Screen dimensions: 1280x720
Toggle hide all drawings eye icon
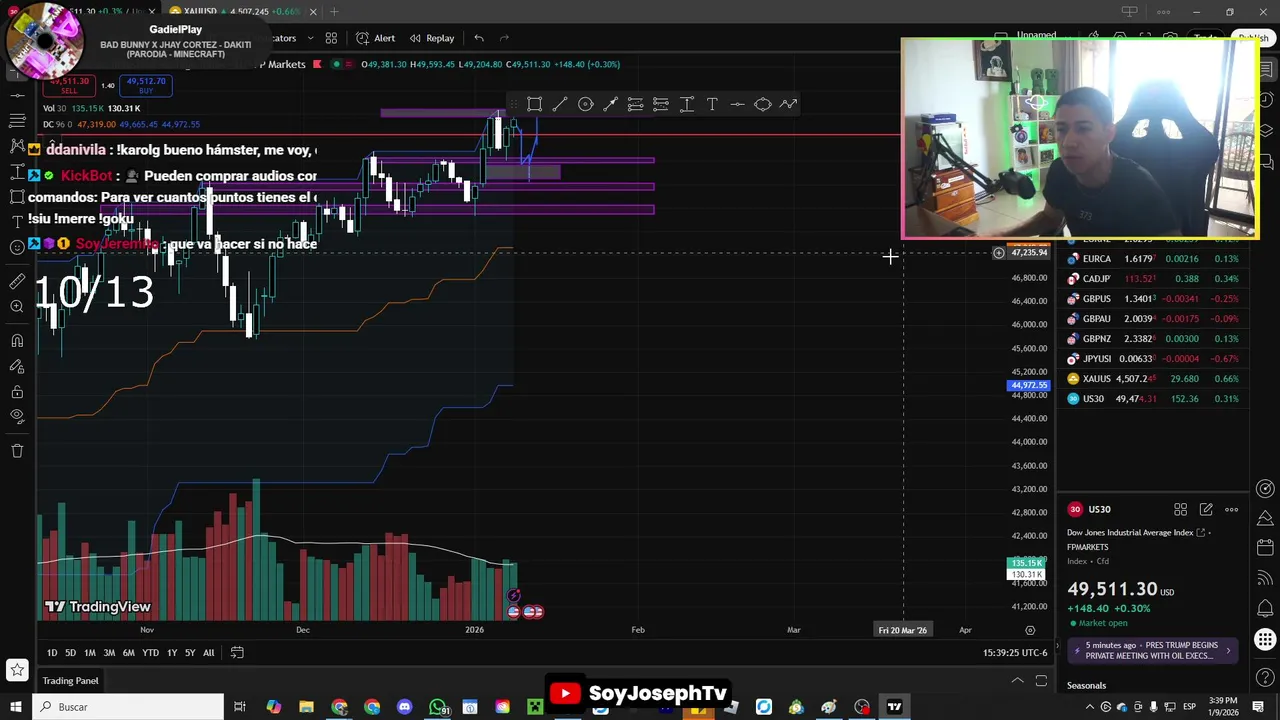click(x=17, y=417)
